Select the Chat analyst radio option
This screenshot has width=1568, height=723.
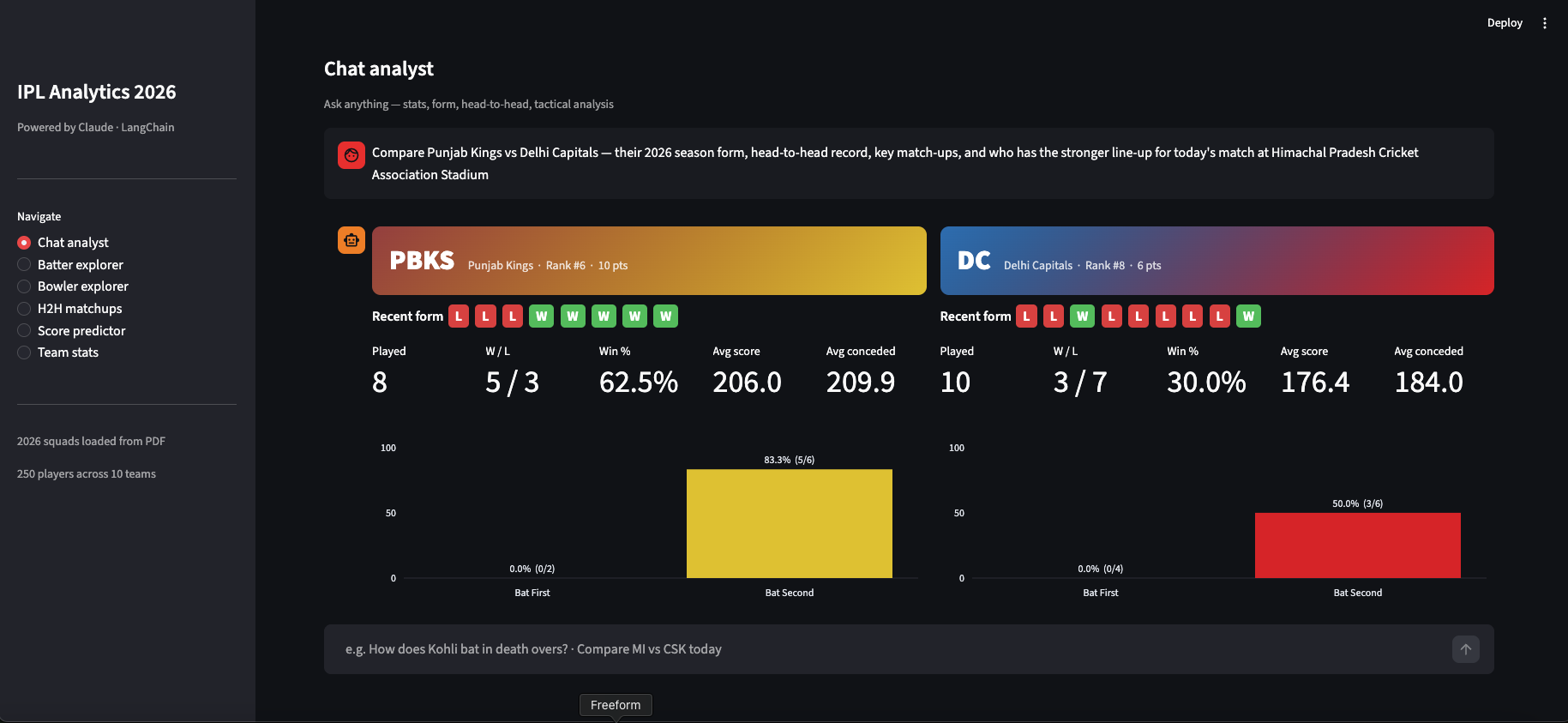coord(63,243)
